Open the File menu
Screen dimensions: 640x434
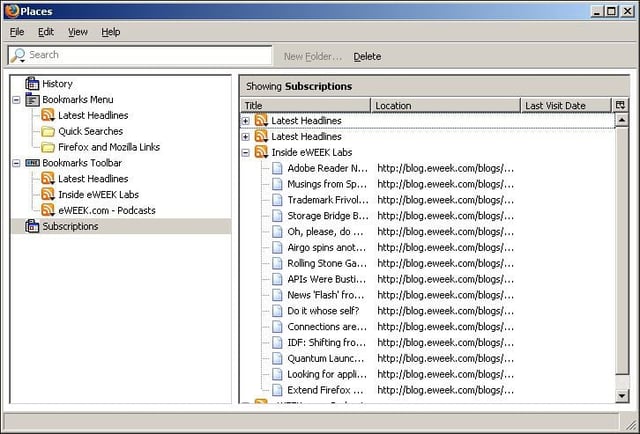coord(17,32)
